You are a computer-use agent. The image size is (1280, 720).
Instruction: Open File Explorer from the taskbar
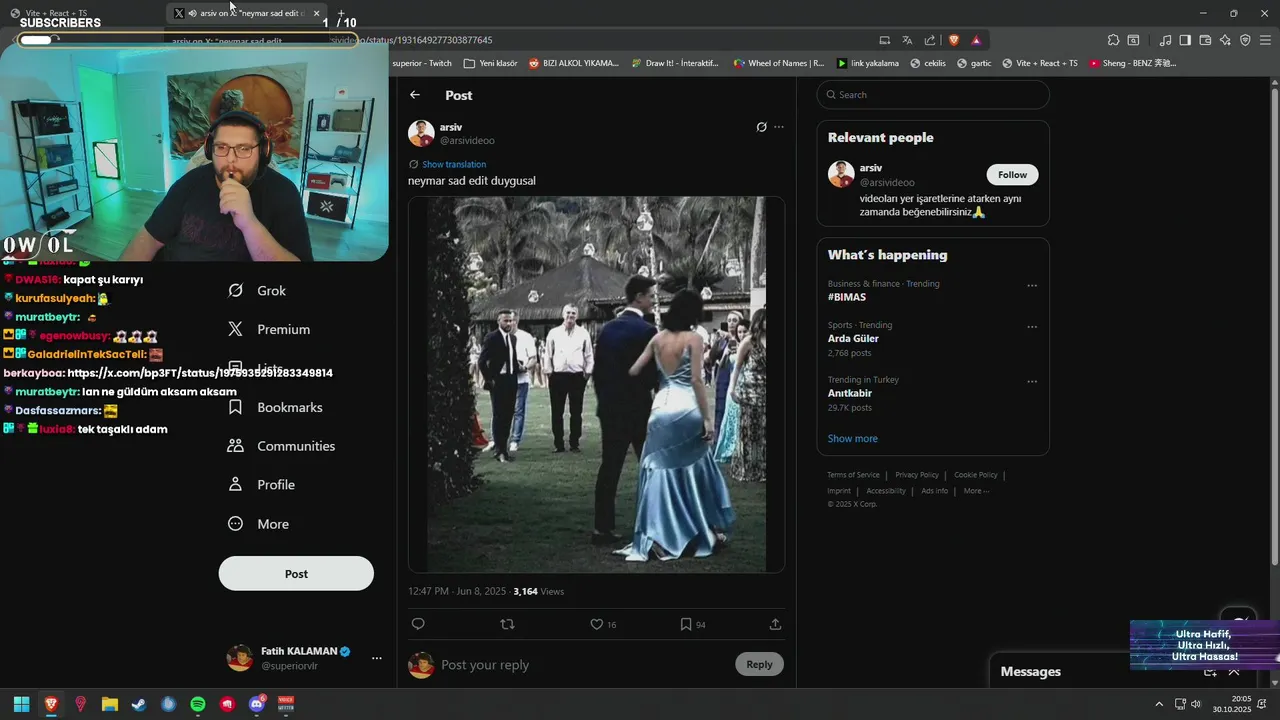pyautogui.click(x=110, y=704)
